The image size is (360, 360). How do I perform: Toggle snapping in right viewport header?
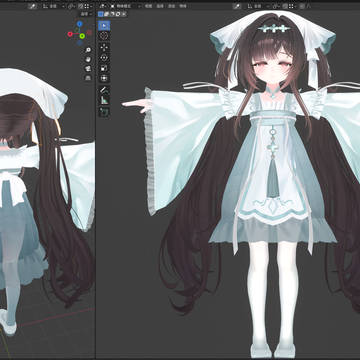click(285, 6)
